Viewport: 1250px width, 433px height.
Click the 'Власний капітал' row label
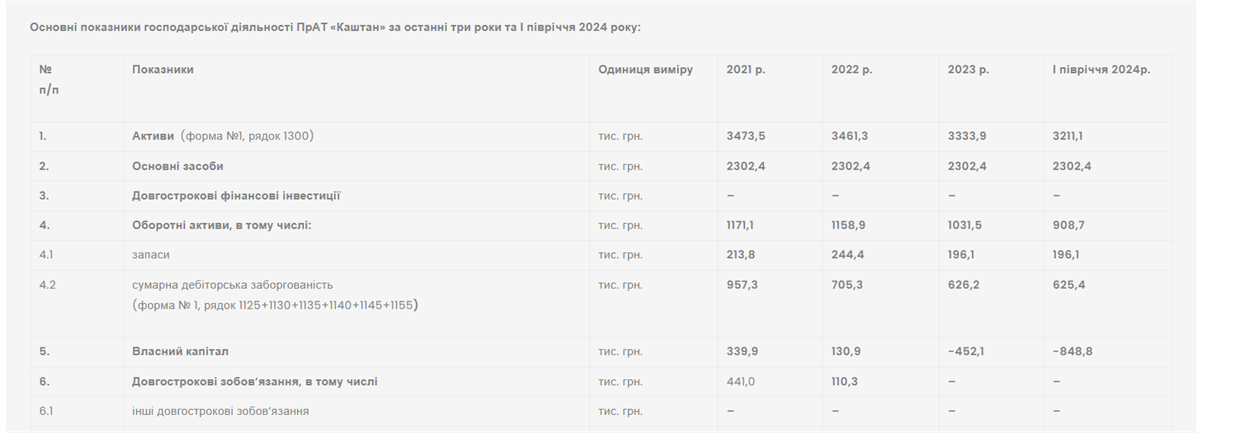click(x=180, y=352)
